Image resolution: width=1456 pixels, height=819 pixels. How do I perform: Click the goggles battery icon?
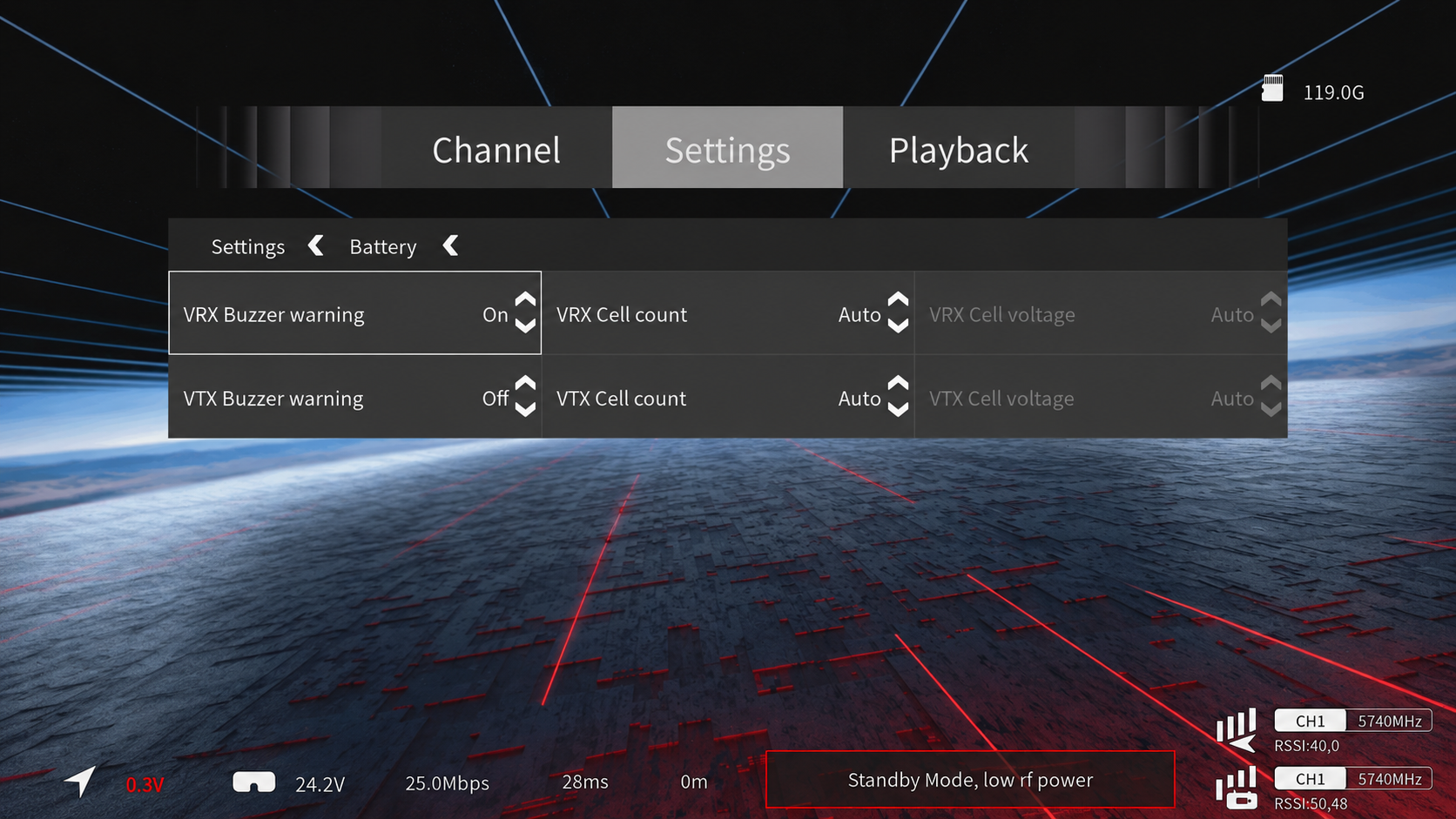[253, 782]
